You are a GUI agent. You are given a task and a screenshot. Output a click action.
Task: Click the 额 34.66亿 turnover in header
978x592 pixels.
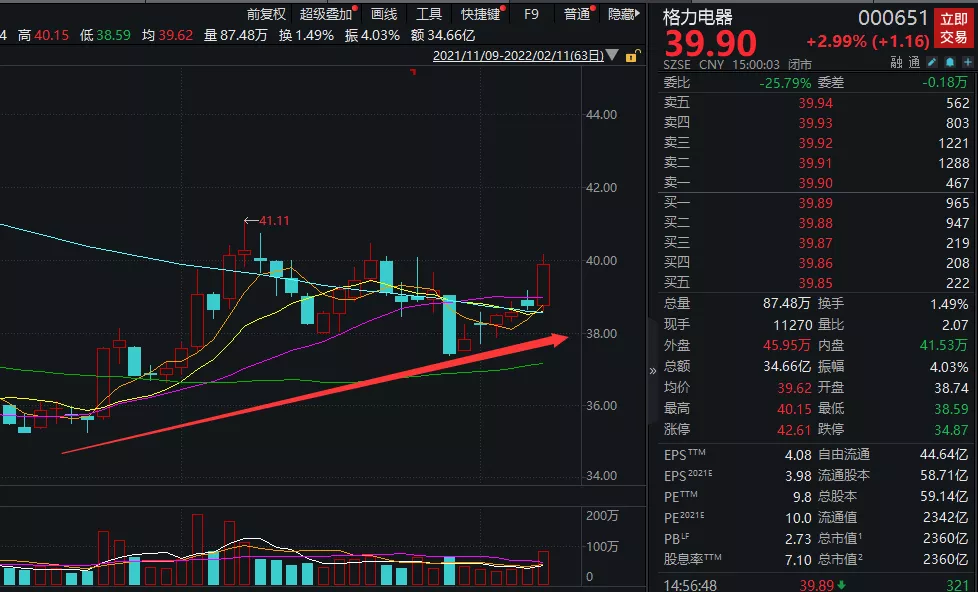[x=443, y=36]
